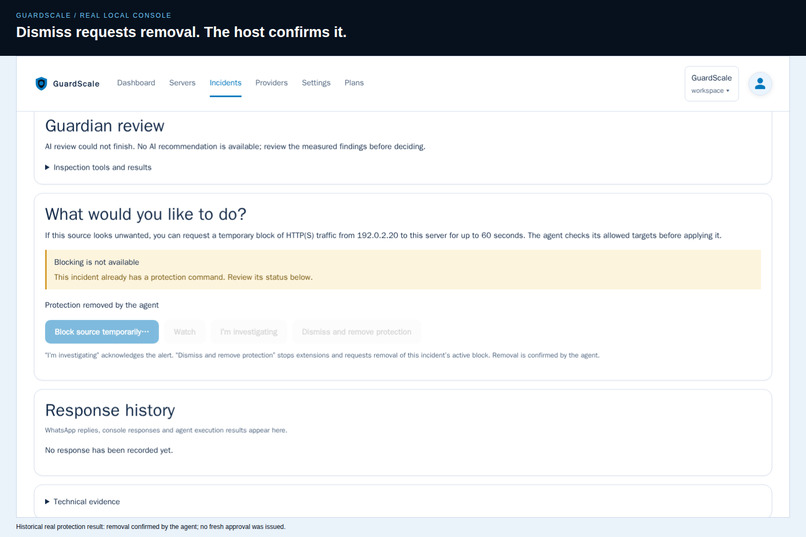Viewport: 806px width, 537px height.
Task: Select the Response history heading
Action: 110,411
